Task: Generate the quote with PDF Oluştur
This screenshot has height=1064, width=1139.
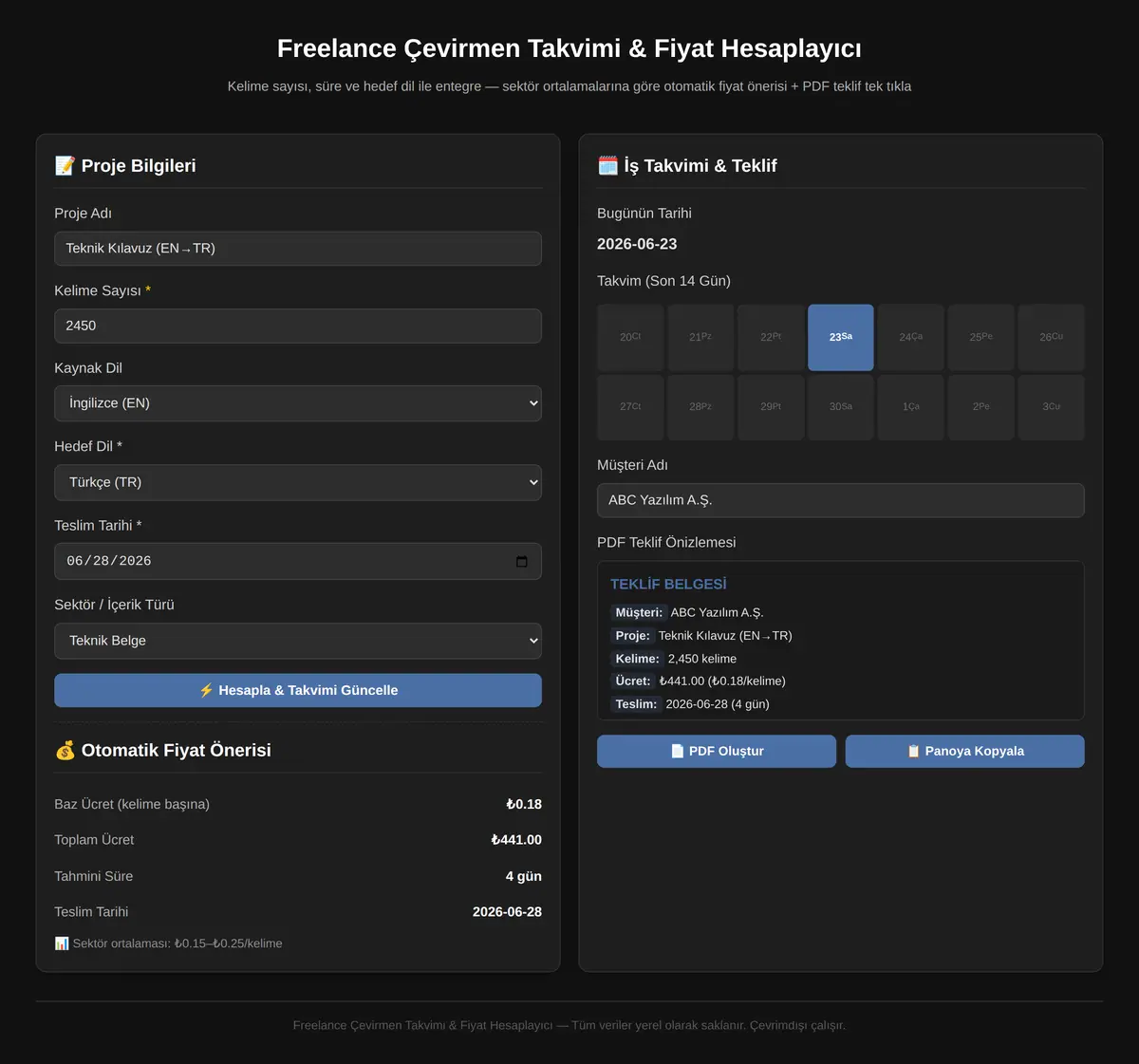Action: pyautogui.click(x=717, y=751)
